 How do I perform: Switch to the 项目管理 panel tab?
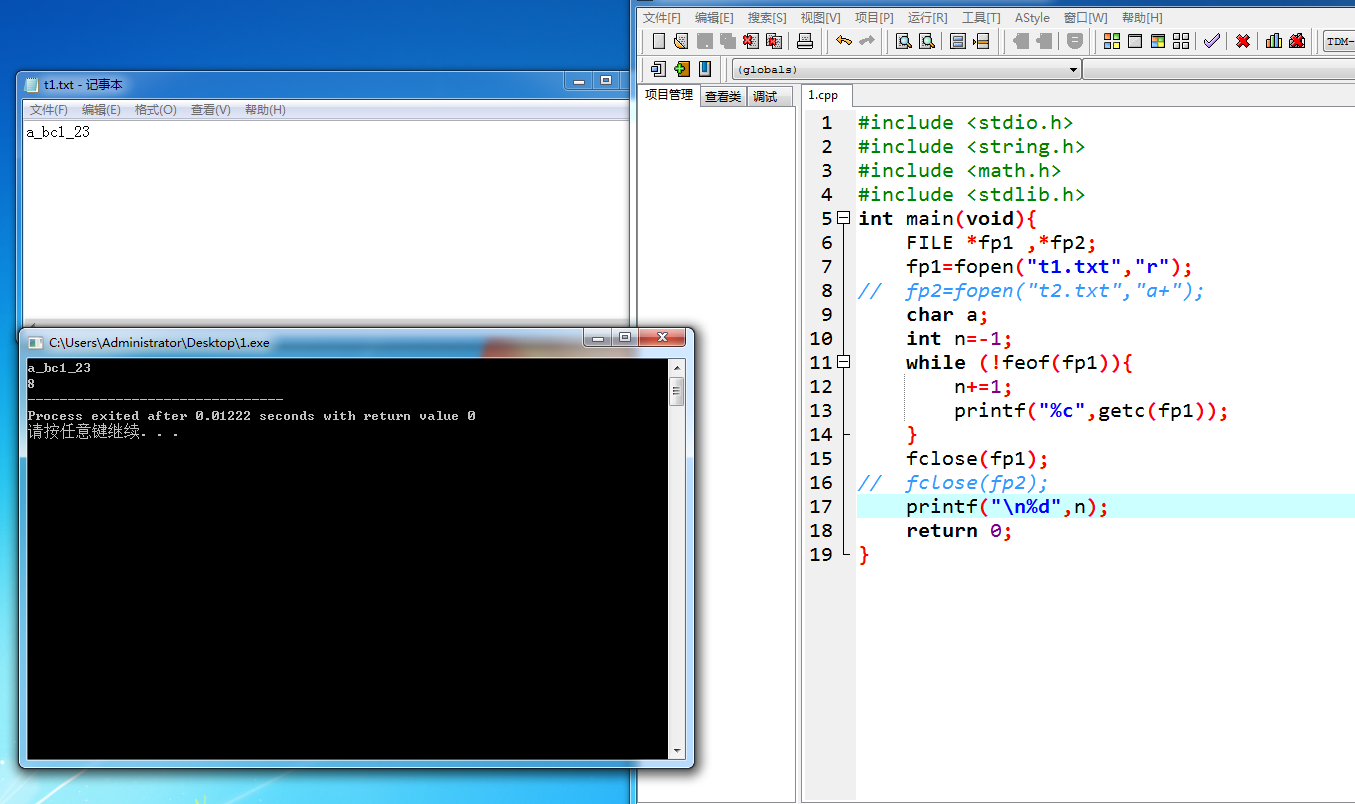click(669, 95)
